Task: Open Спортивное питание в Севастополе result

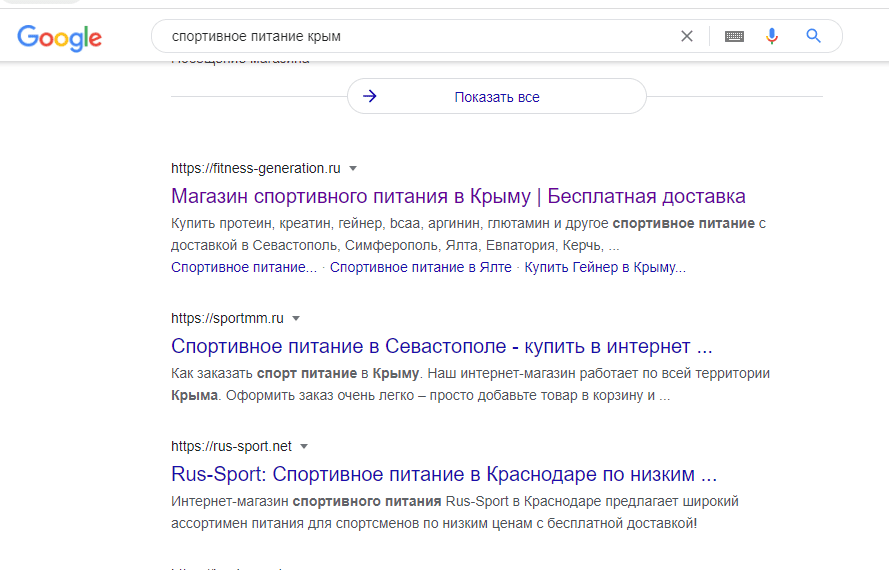Action: [x=441, y=347]
